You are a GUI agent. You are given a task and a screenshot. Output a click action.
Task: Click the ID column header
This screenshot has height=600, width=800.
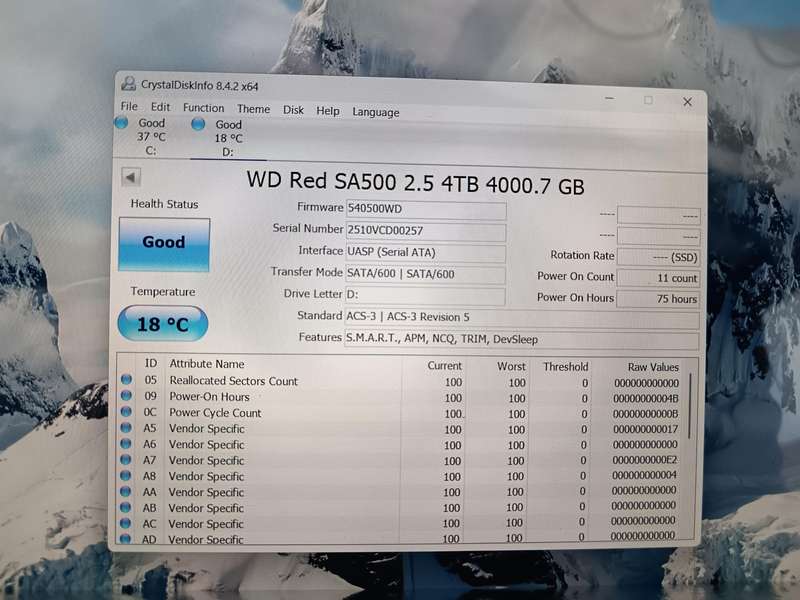point(151,363)
